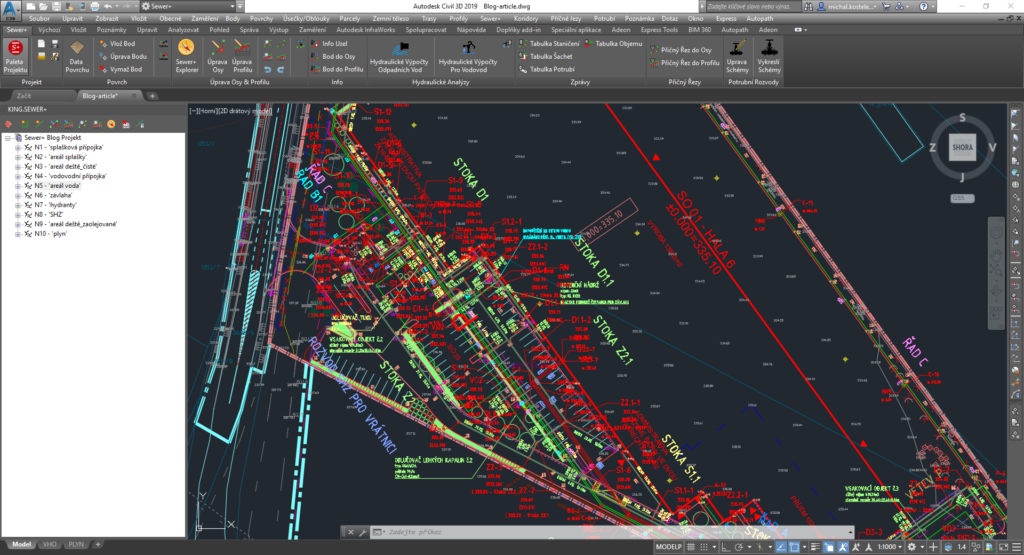
Task: Launch Sewer+ Explorer from ribbon
Action: pos(186,56)
